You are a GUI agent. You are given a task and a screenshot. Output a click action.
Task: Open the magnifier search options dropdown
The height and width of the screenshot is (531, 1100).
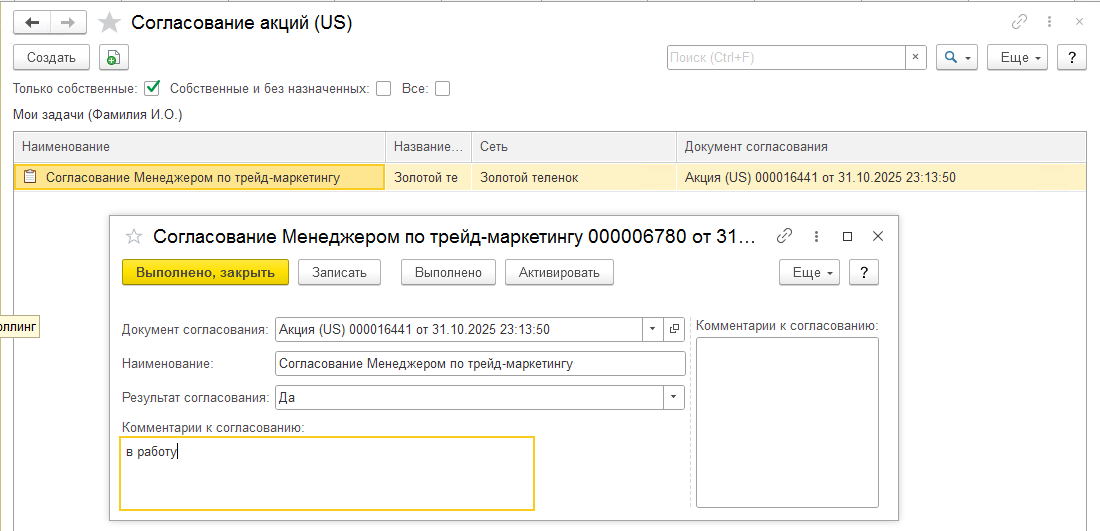(957, 58)
